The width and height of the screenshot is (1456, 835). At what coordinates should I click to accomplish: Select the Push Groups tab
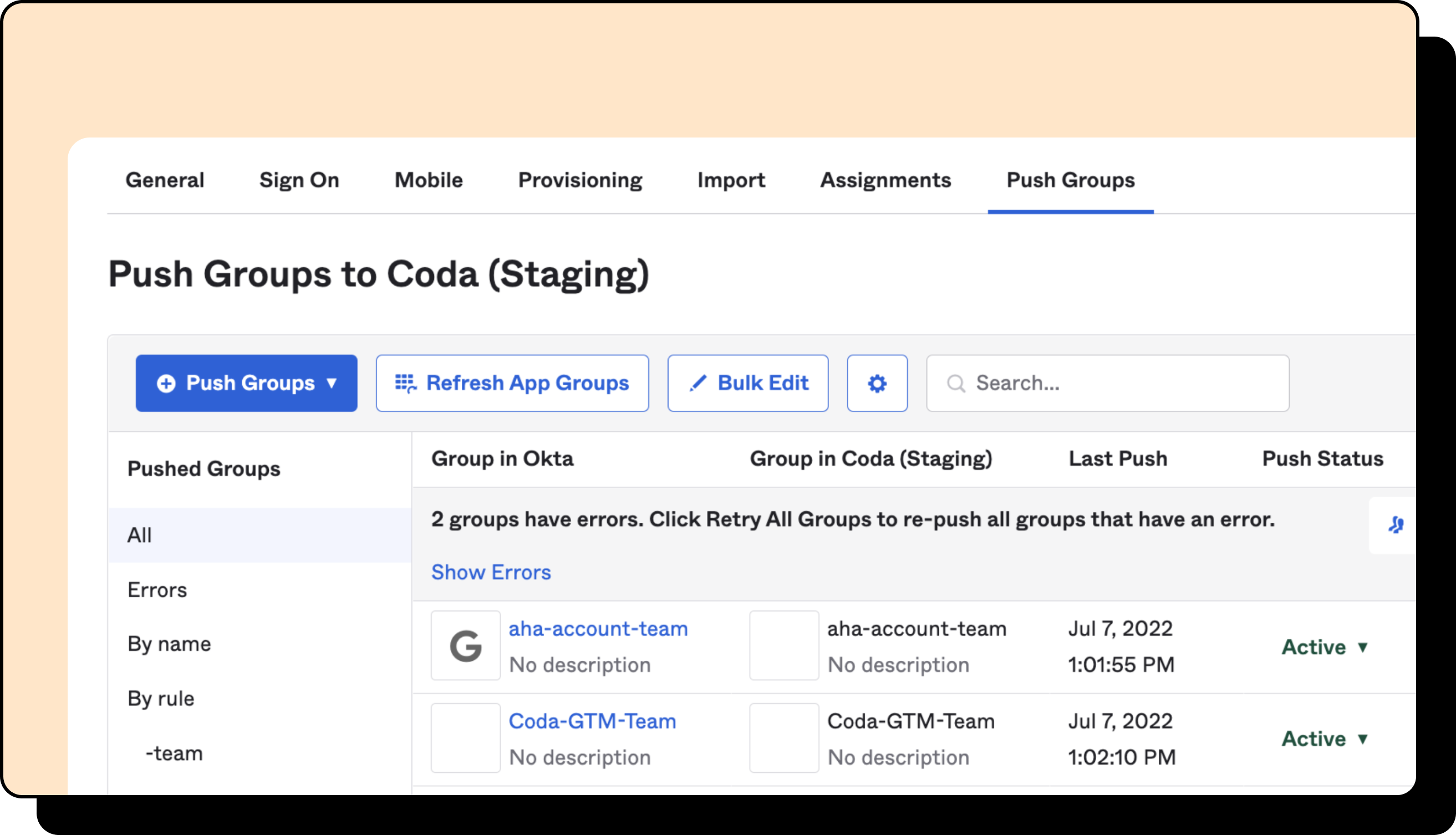[x=1071, y=180]
